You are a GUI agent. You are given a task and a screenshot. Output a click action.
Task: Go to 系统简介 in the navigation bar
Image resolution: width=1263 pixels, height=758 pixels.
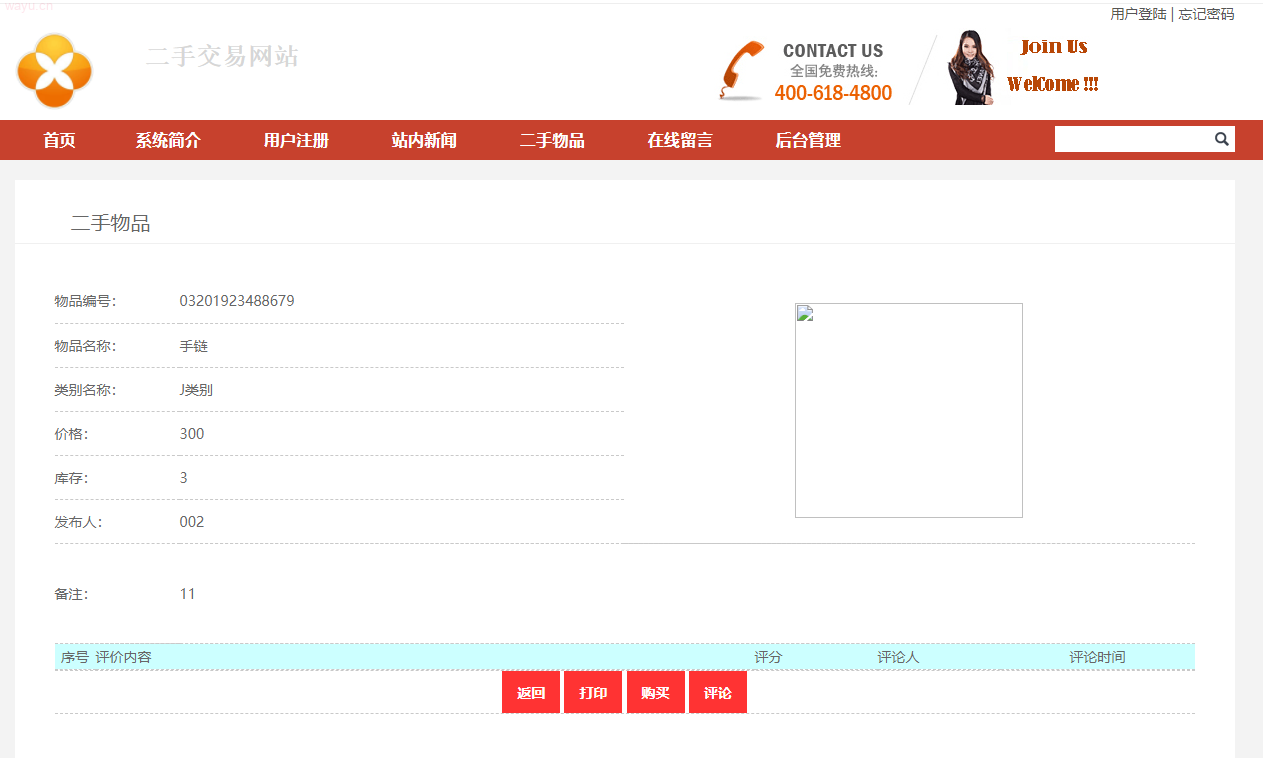168,140
